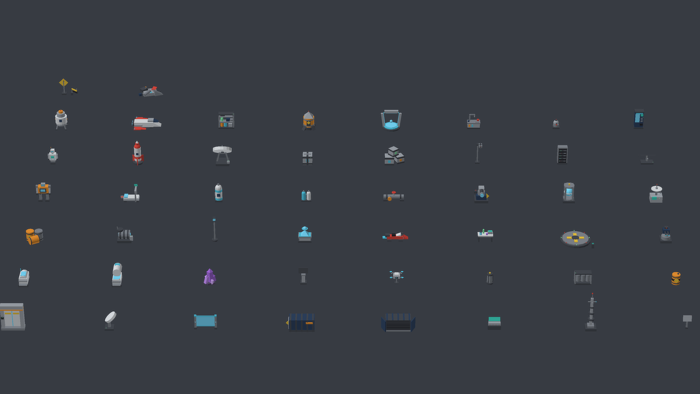Pick the gray machine with disc on top
The width and height of the screenshot is (700, 394).
click(656, 194)
